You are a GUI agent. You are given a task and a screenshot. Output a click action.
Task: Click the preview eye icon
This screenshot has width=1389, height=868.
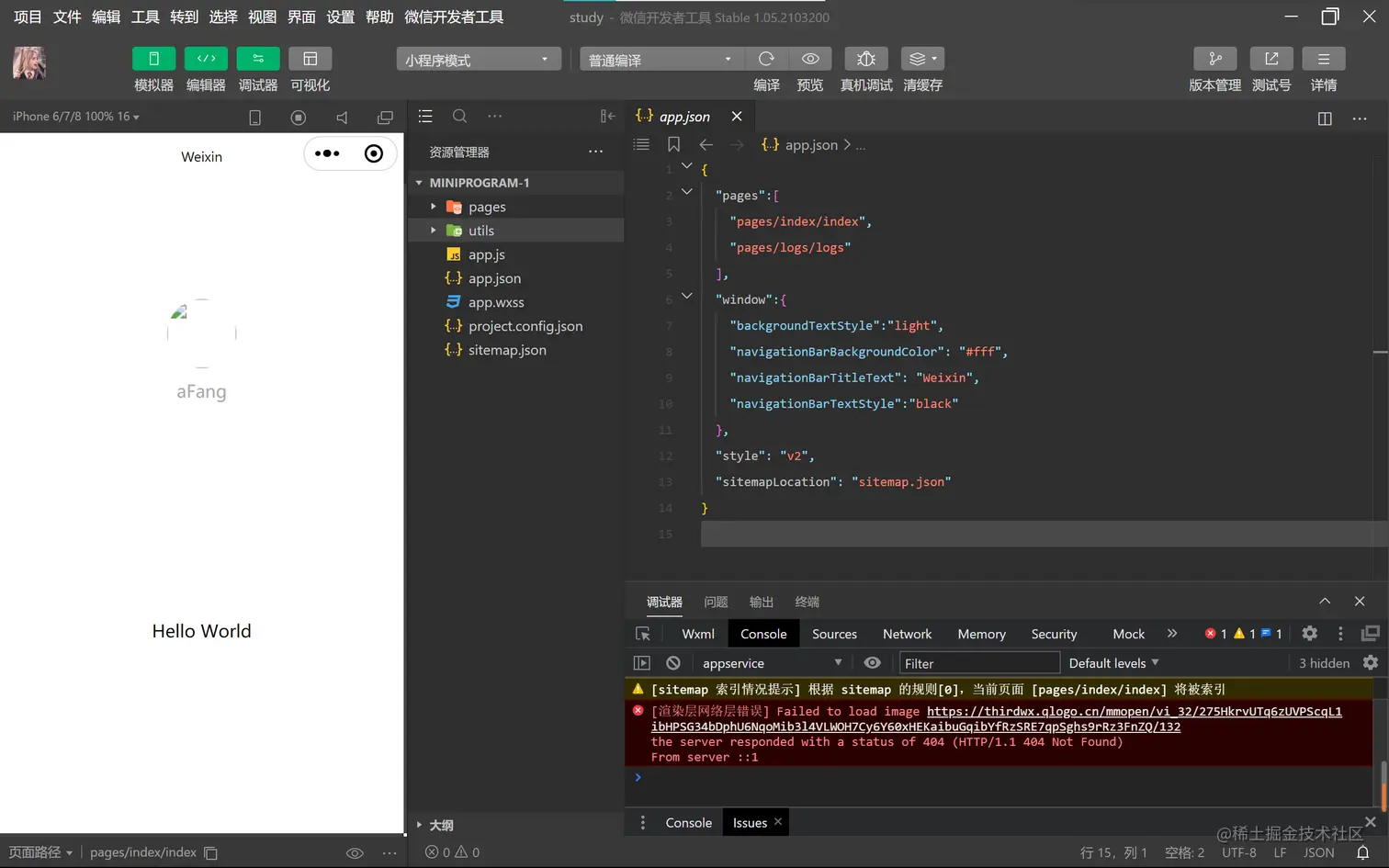pyautogui.click(x=810, y=59)
